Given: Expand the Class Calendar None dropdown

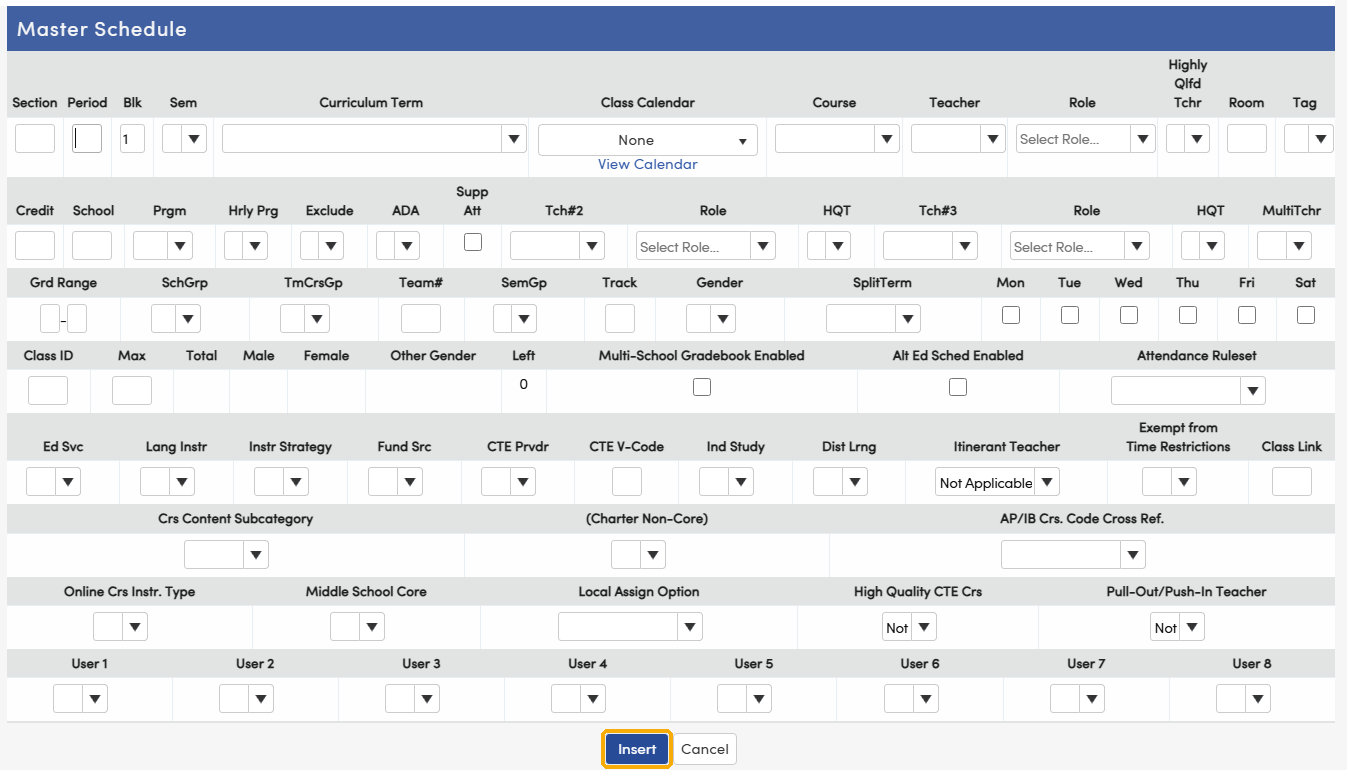Looking at the screenshot, I should point(648,140).
